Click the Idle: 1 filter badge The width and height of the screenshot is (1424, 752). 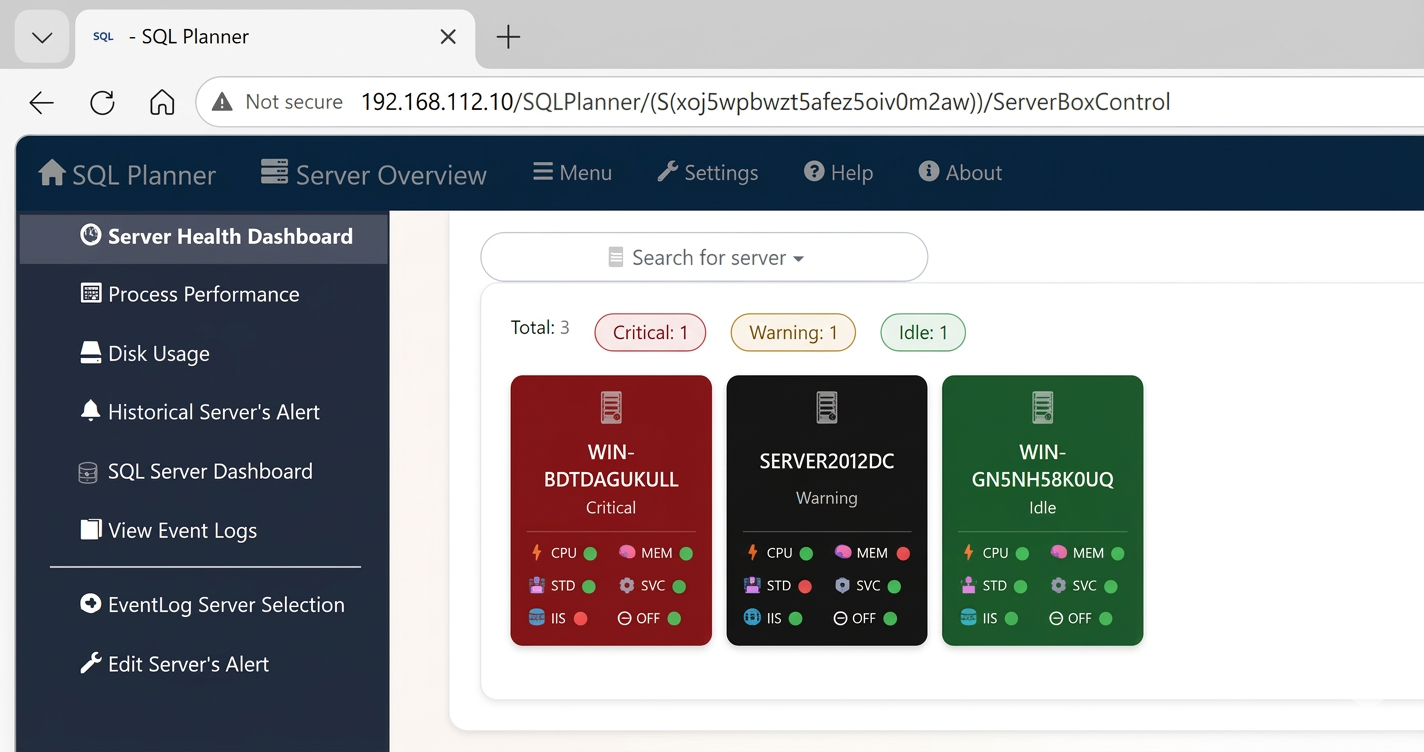click(922, 331)
